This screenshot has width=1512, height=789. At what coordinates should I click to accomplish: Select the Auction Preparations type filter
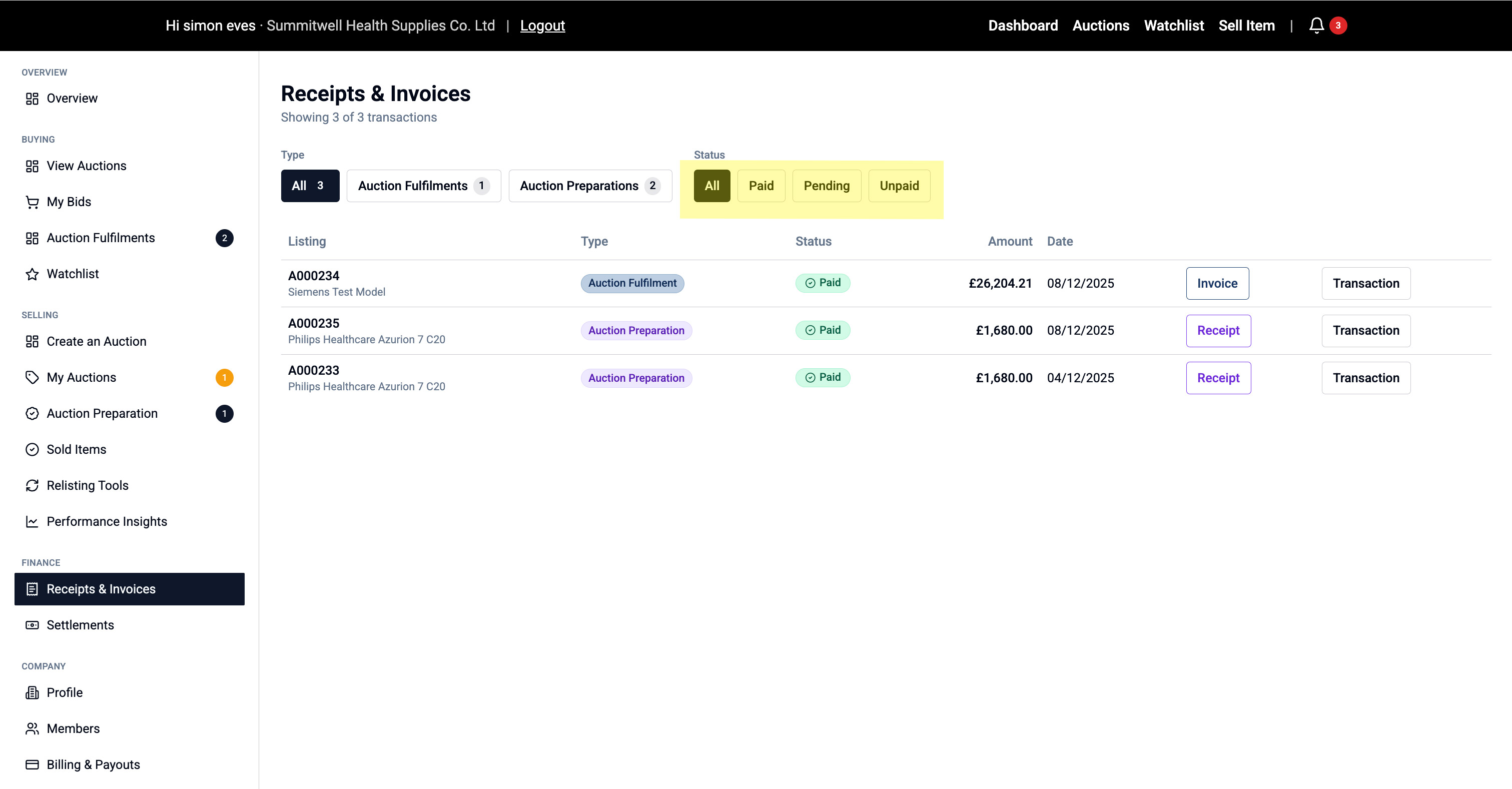click(x=589, y=186)
